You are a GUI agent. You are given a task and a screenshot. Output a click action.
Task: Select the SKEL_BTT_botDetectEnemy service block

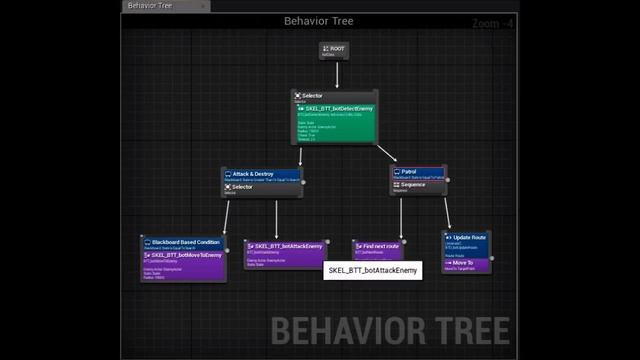[x=336, y=124]
